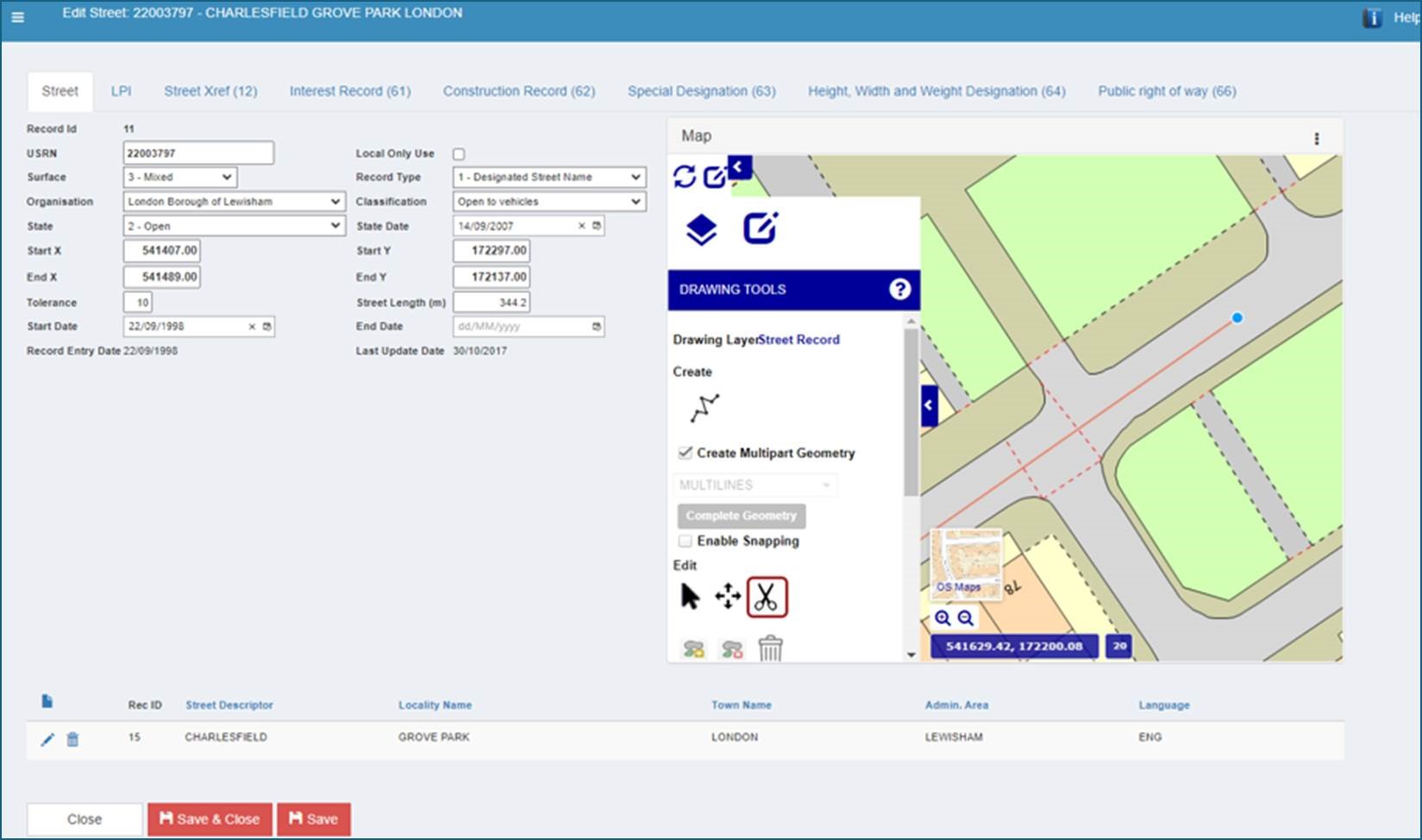Open the map layers stack icon
This screenshot has width=1422, height=840.
click(x=701, y=229)
